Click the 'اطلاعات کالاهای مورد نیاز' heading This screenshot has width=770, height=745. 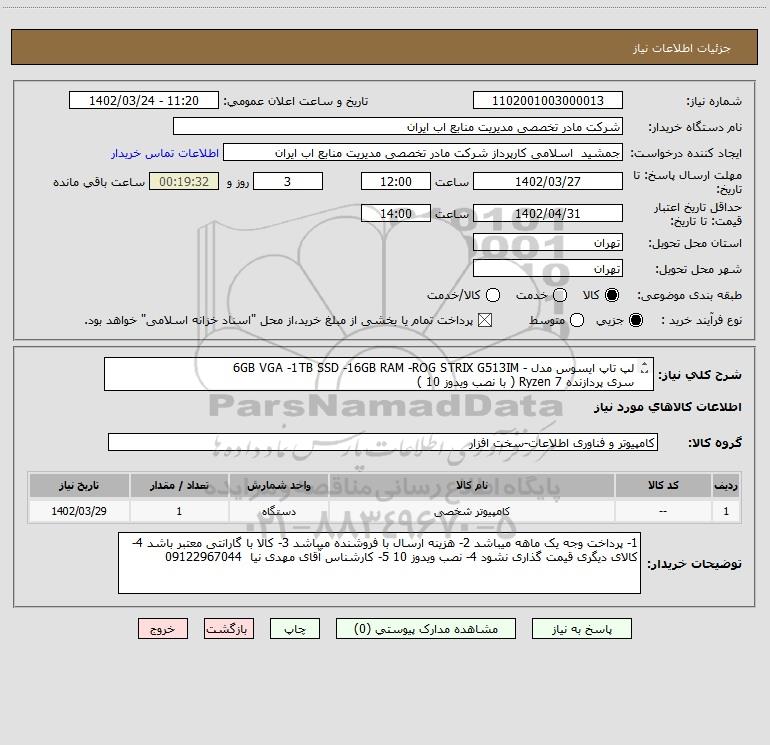[x=668, y=407]
